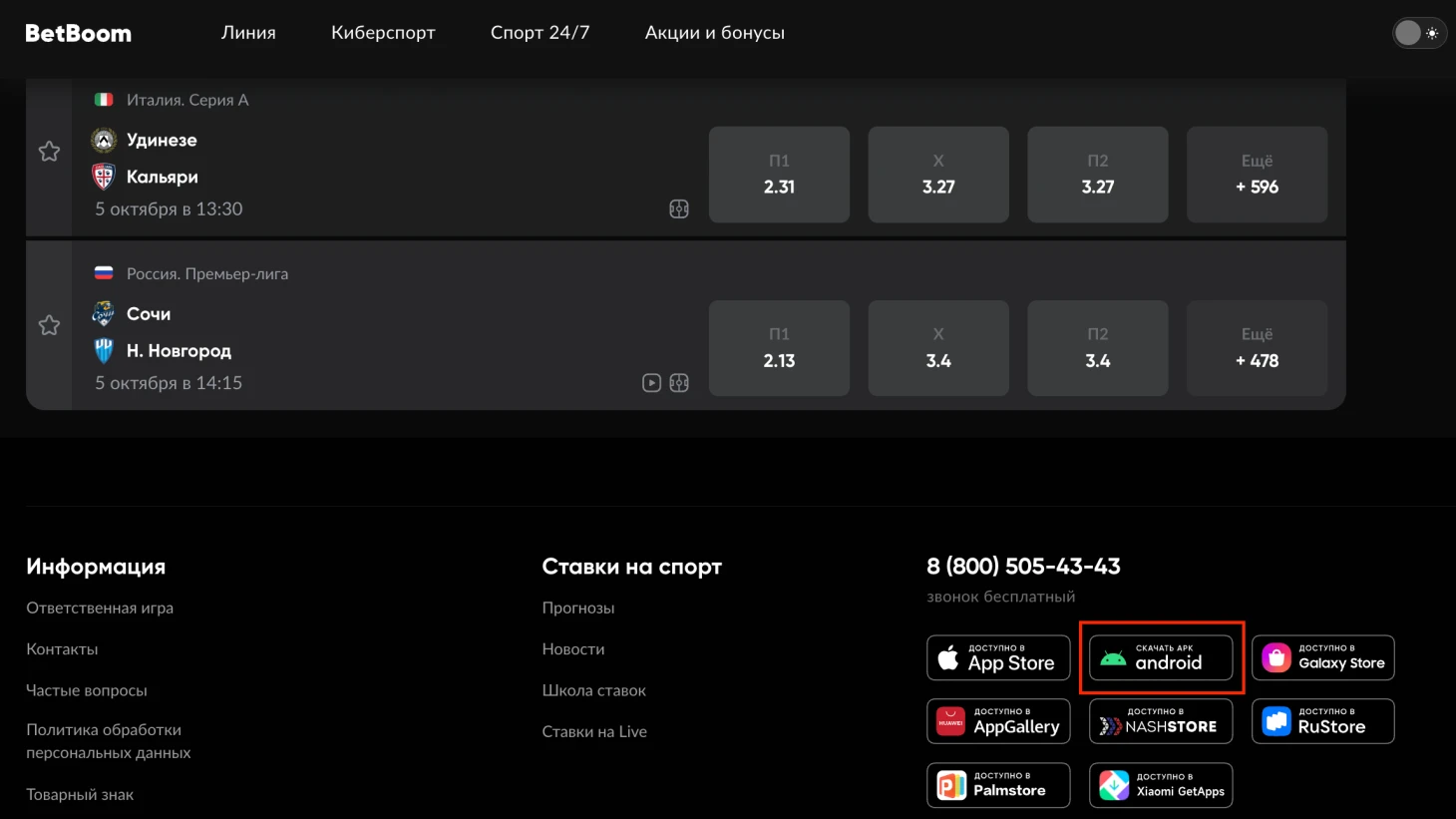Click the звонок бесплатный caption
1456x819 pixels.
pyautogui.click(x=1001, y=597)
